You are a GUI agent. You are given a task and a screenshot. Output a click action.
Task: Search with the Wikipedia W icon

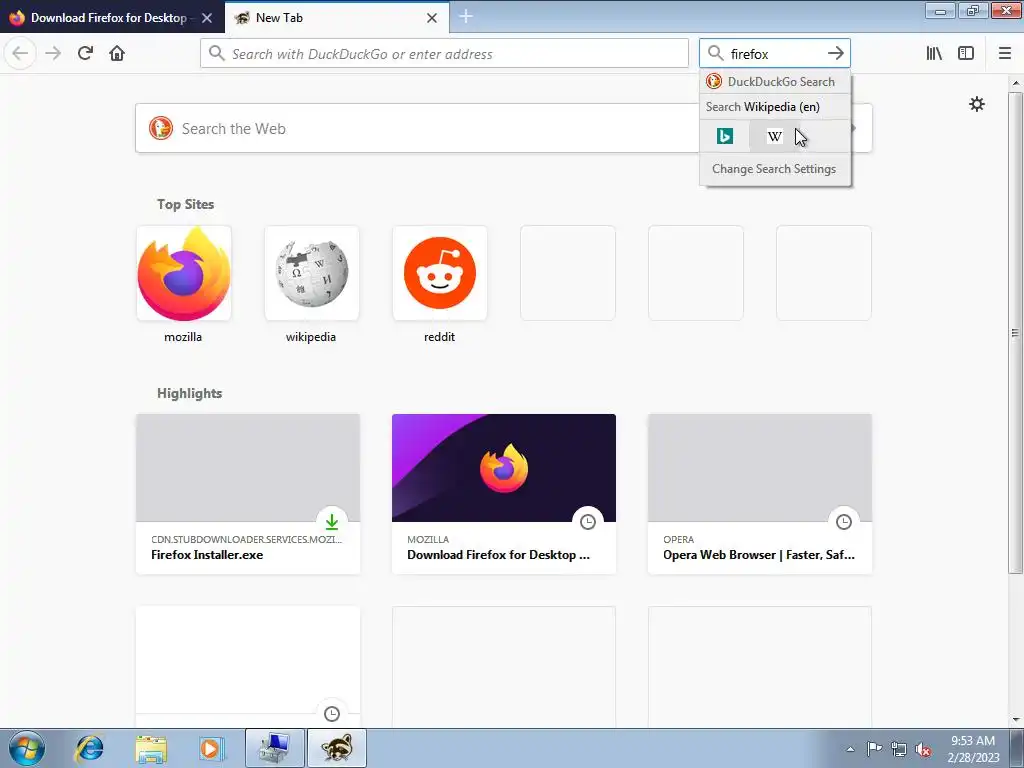(x=774, y=136)
